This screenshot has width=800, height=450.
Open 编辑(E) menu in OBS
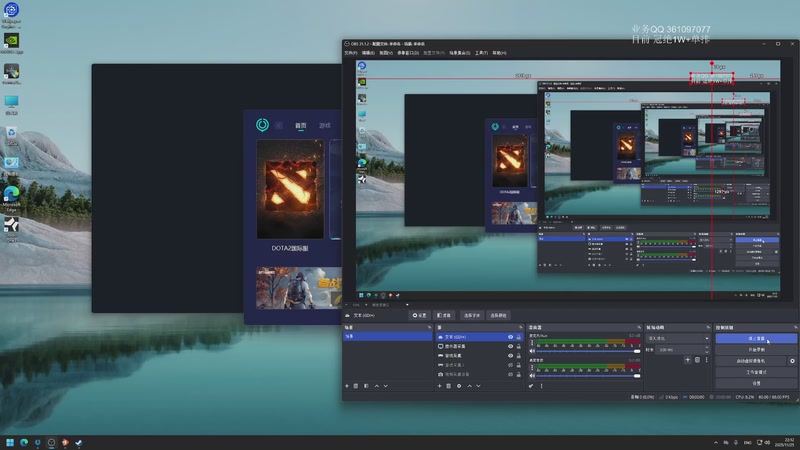368,53
